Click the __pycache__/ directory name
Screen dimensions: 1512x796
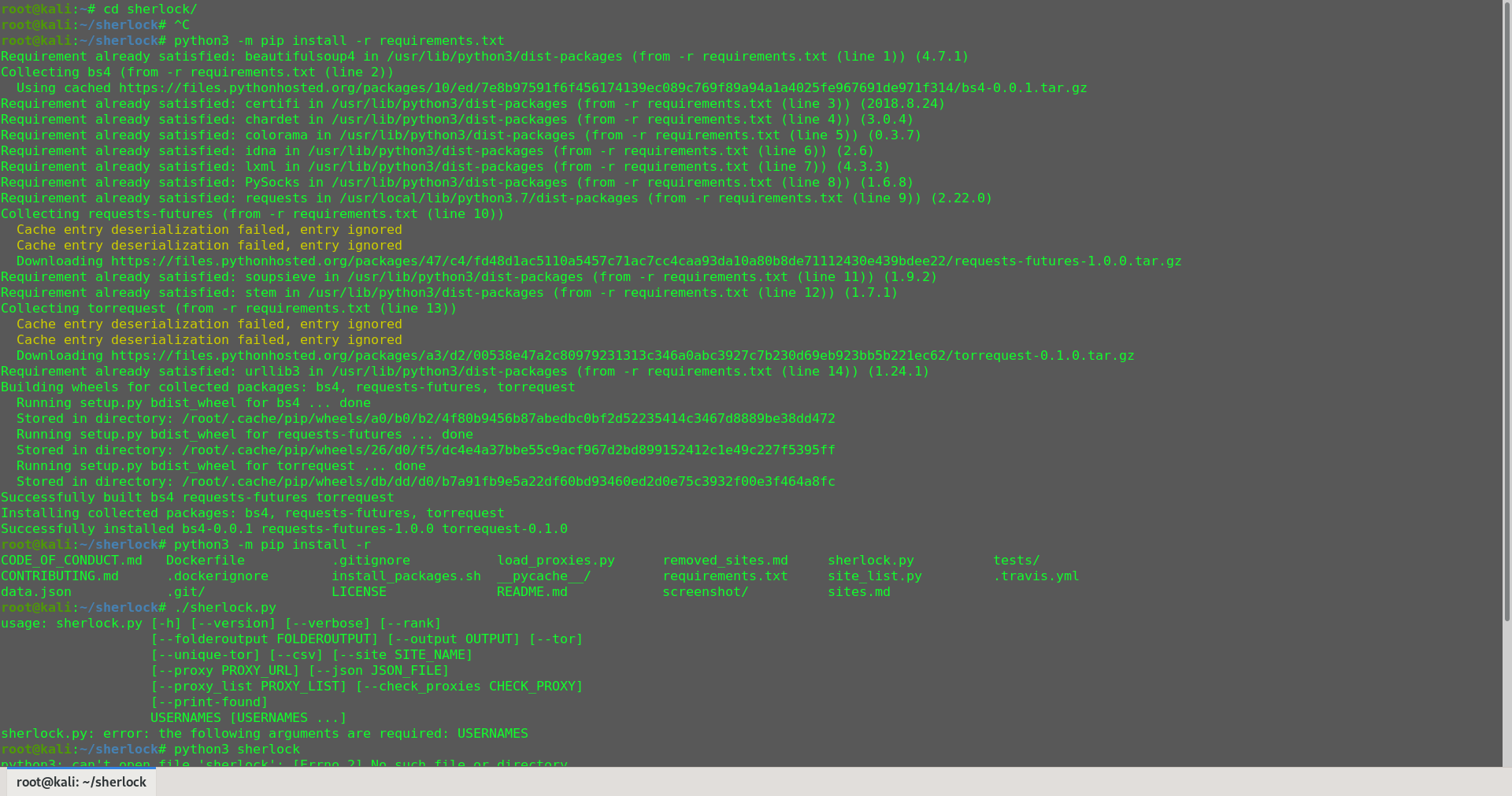pyautogui.click(x=544, y=576)
